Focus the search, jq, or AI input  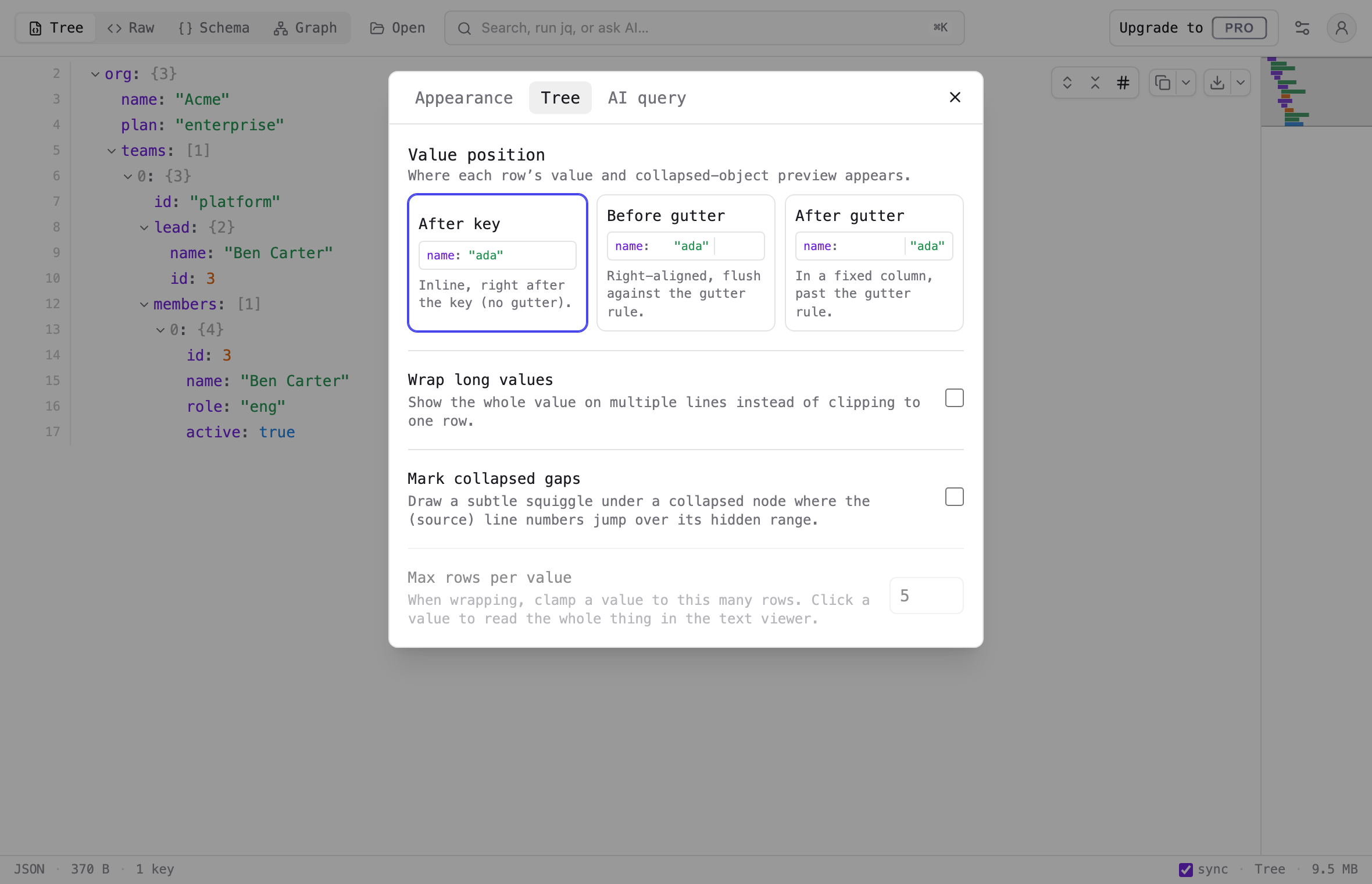pos(705,28)
